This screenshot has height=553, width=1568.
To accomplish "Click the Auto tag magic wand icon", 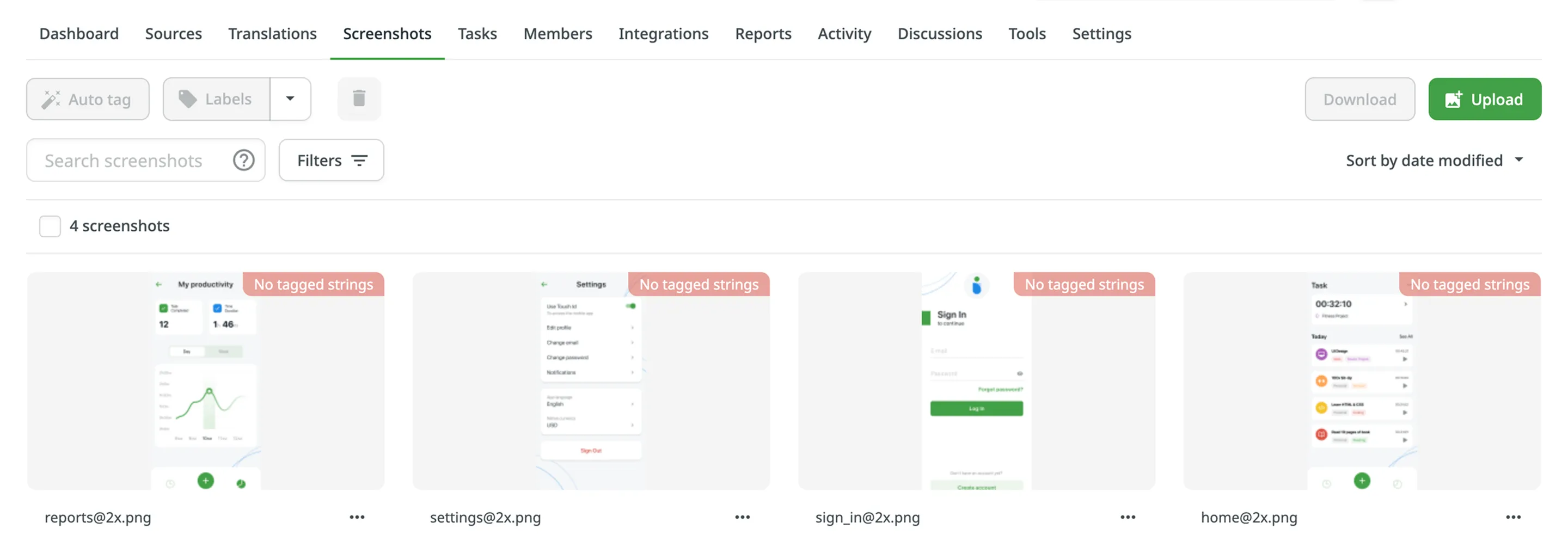I will [51, 99].
